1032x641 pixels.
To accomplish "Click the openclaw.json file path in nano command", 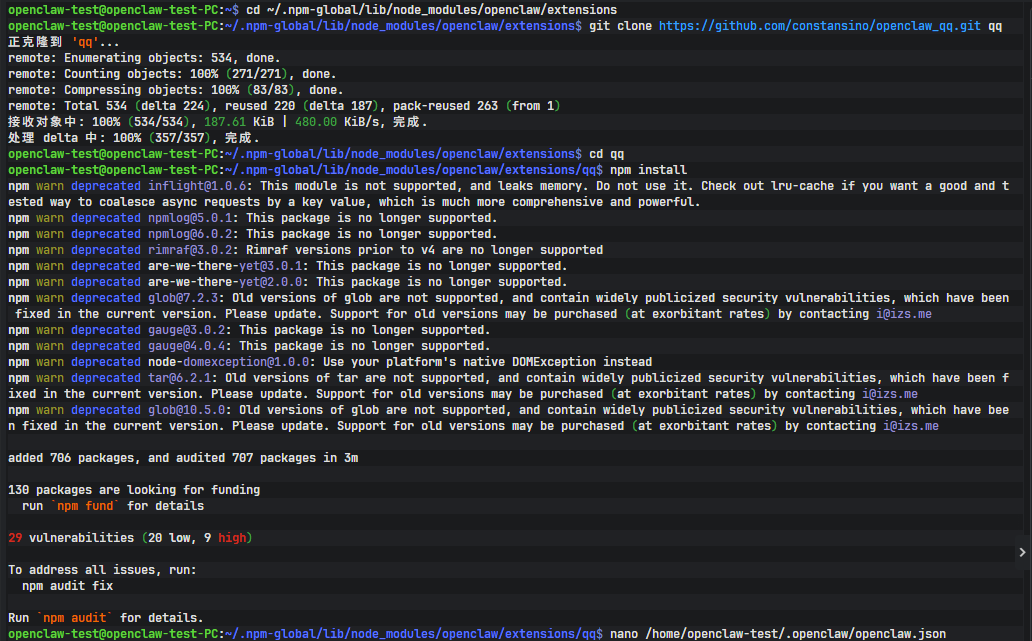I will [795, 634].
